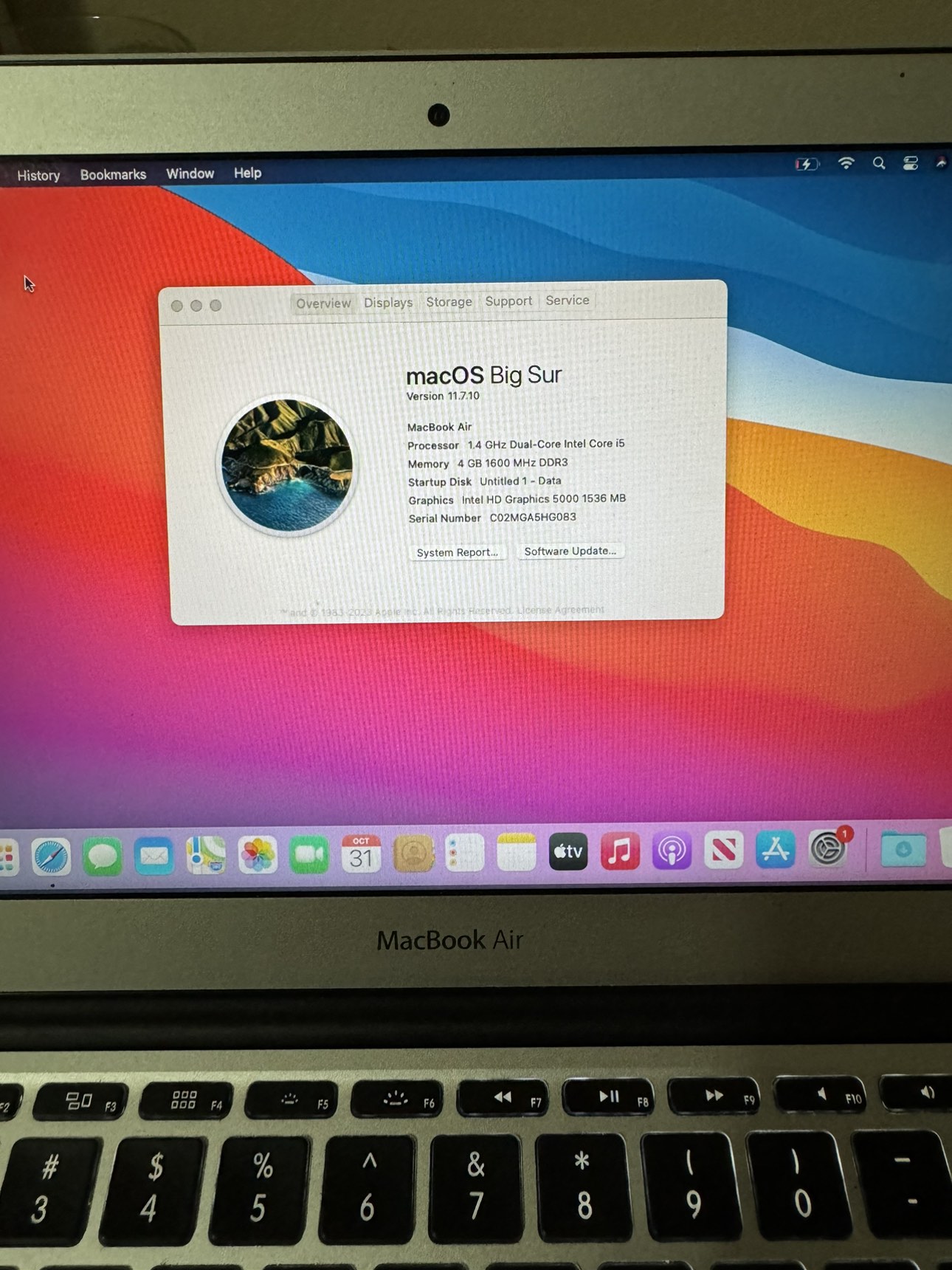Launch the Apple TV app
The image size is (952, 1270).
(568, 851)
